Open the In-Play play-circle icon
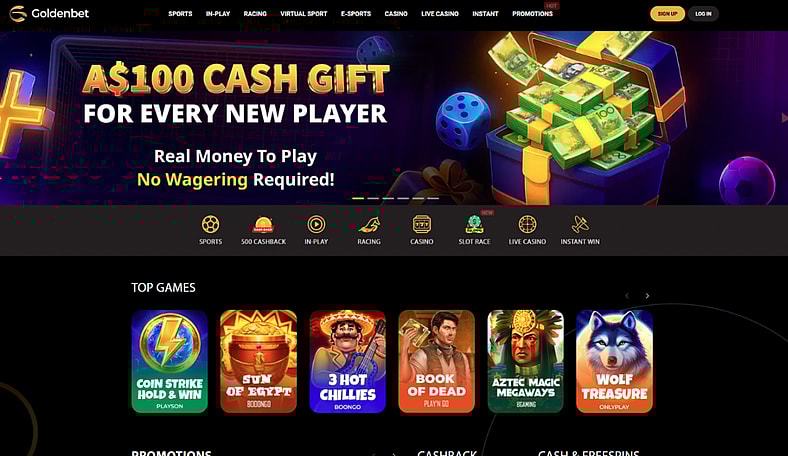 click(316, 224)
